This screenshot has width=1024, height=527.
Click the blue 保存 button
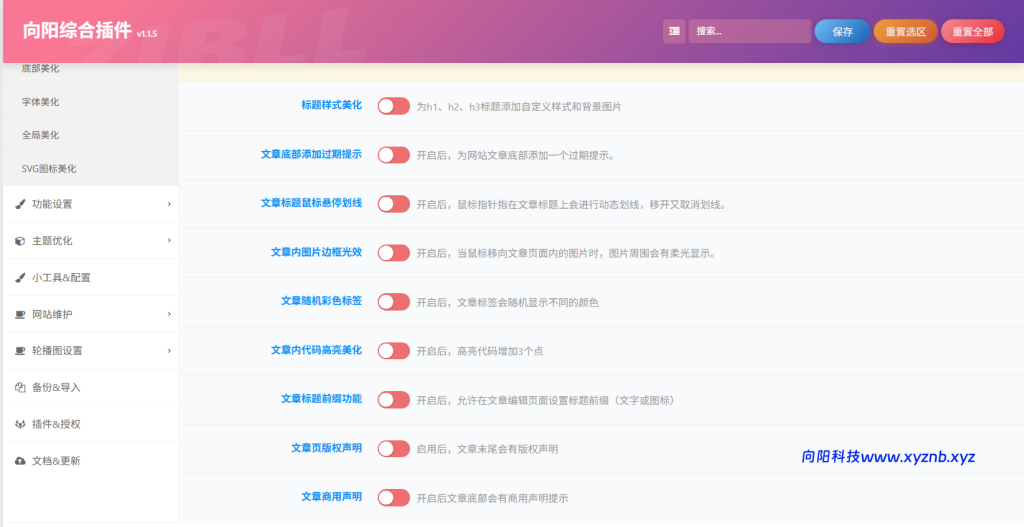(x=842, y=31)
